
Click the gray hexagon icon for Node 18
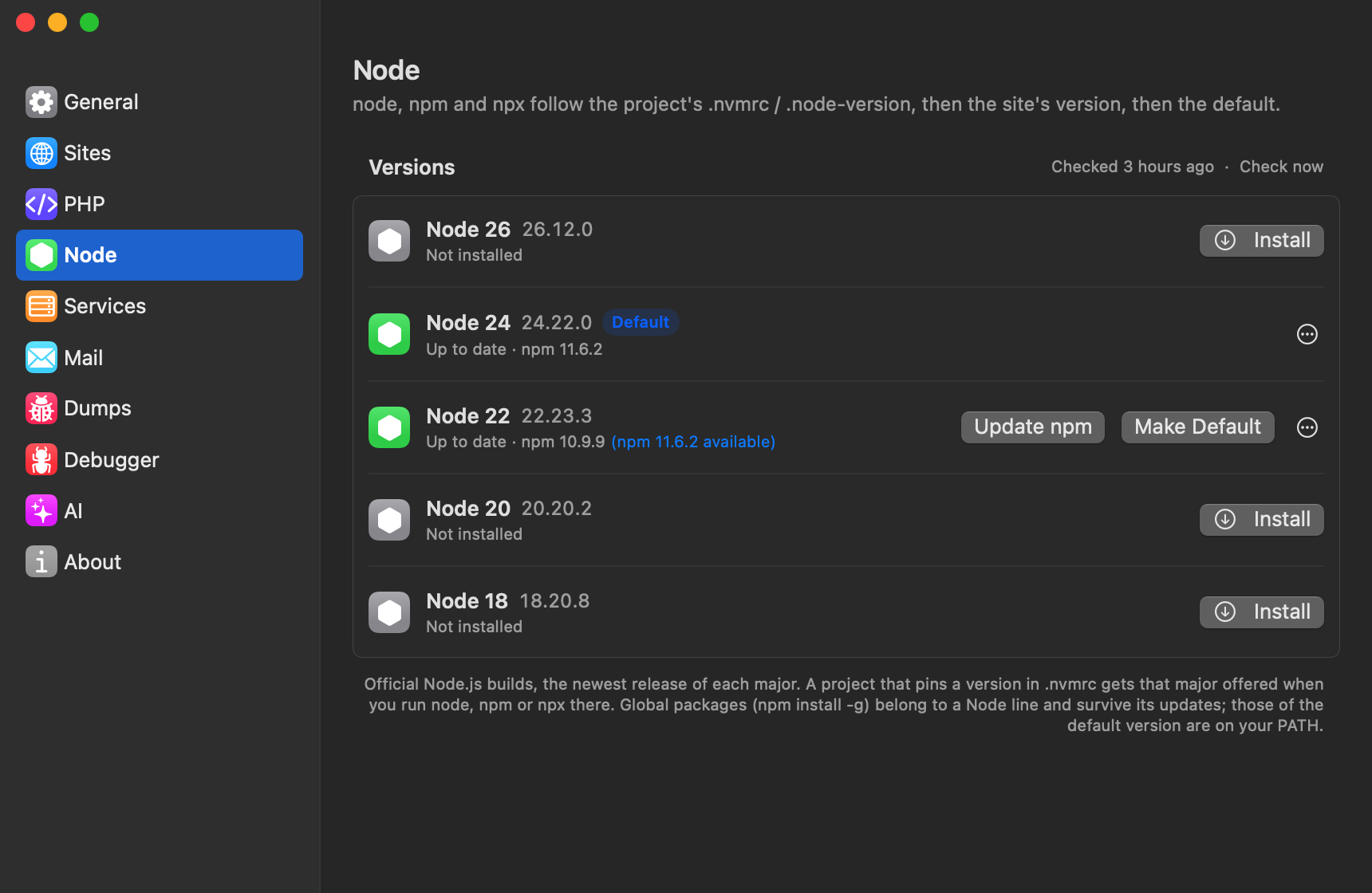[x=389, y=612]
